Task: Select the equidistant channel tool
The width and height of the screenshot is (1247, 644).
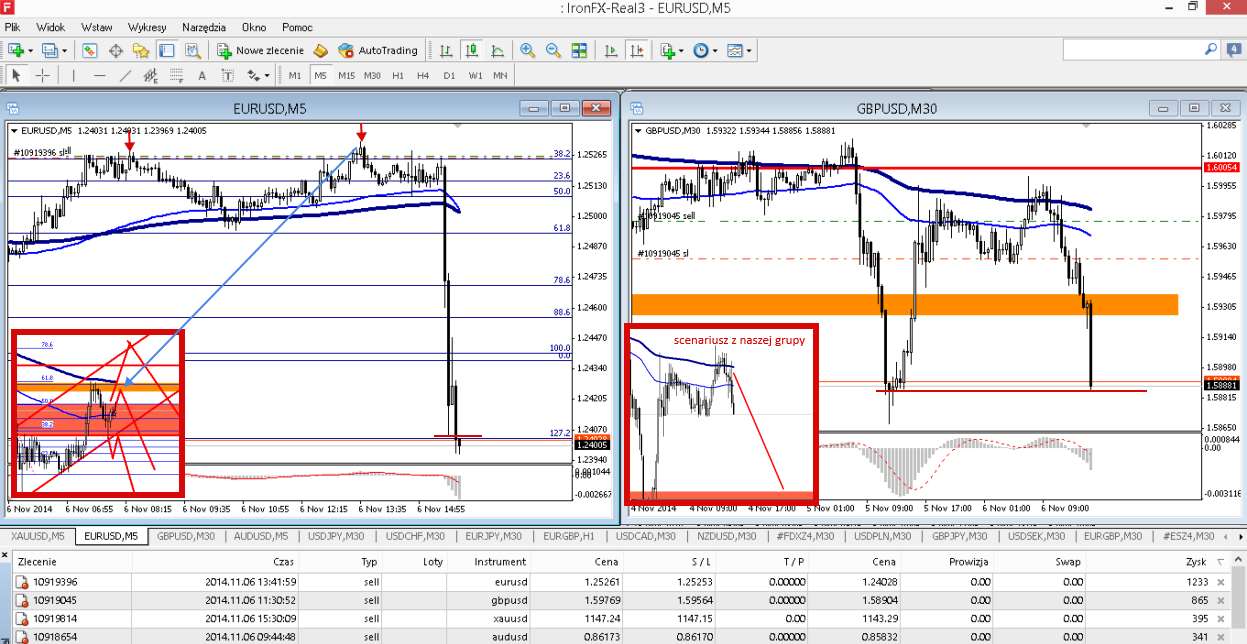Action: (151, 75)
